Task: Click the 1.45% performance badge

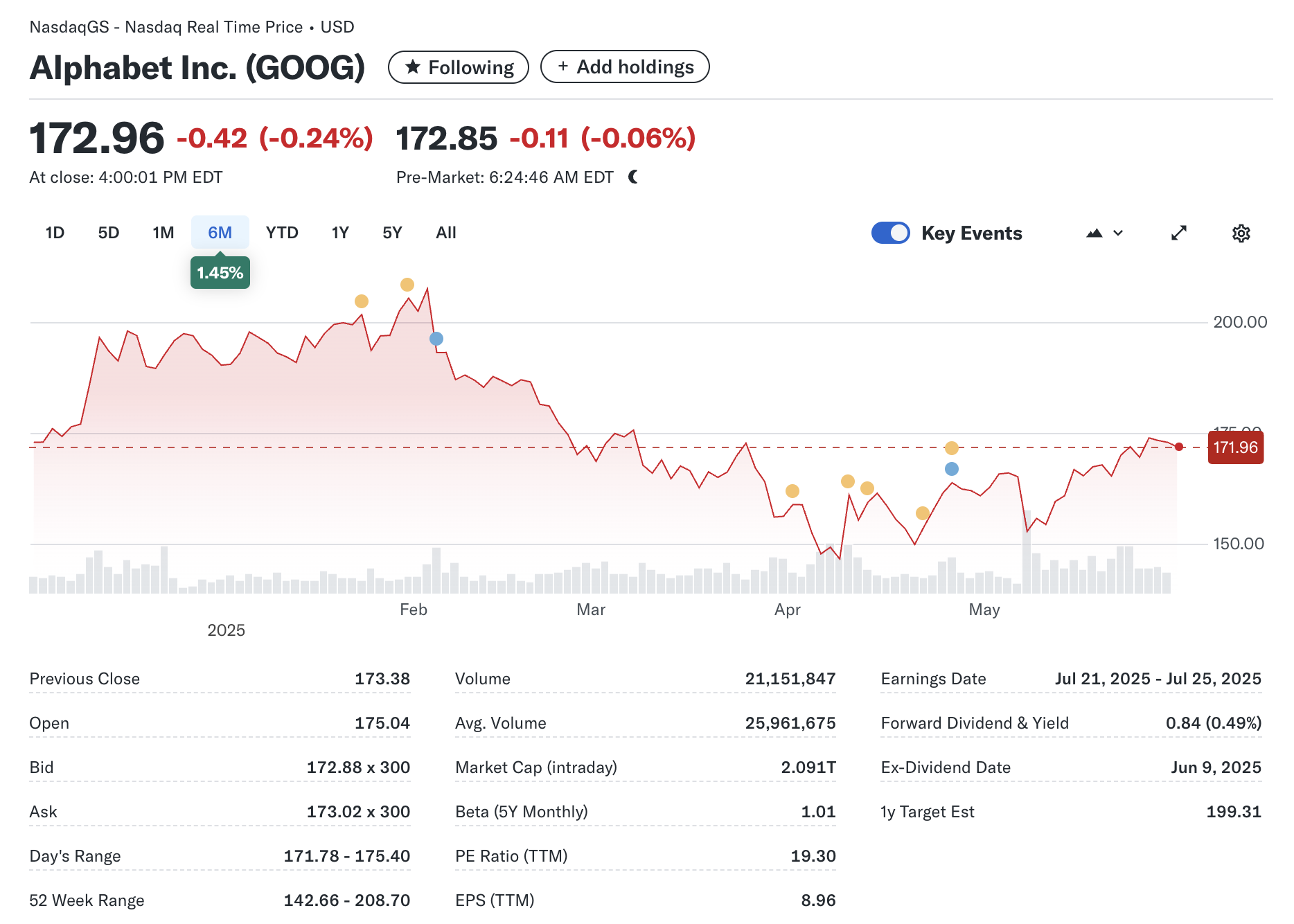Action: coord(220,273)
